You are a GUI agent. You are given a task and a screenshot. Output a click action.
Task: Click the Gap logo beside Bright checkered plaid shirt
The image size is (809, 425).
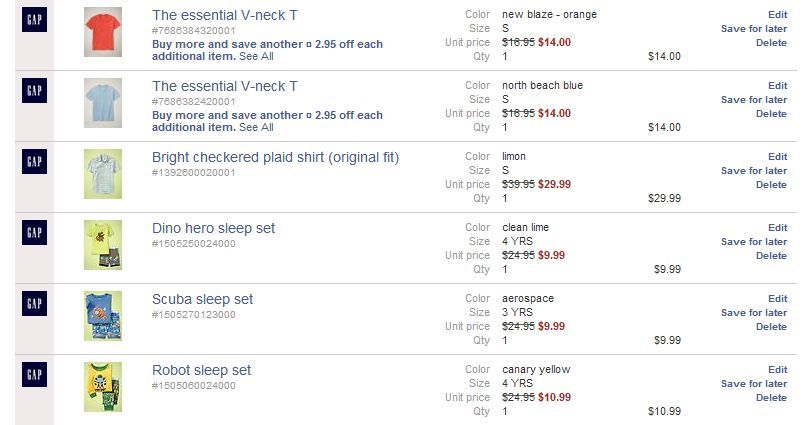[x=34, y=162]
